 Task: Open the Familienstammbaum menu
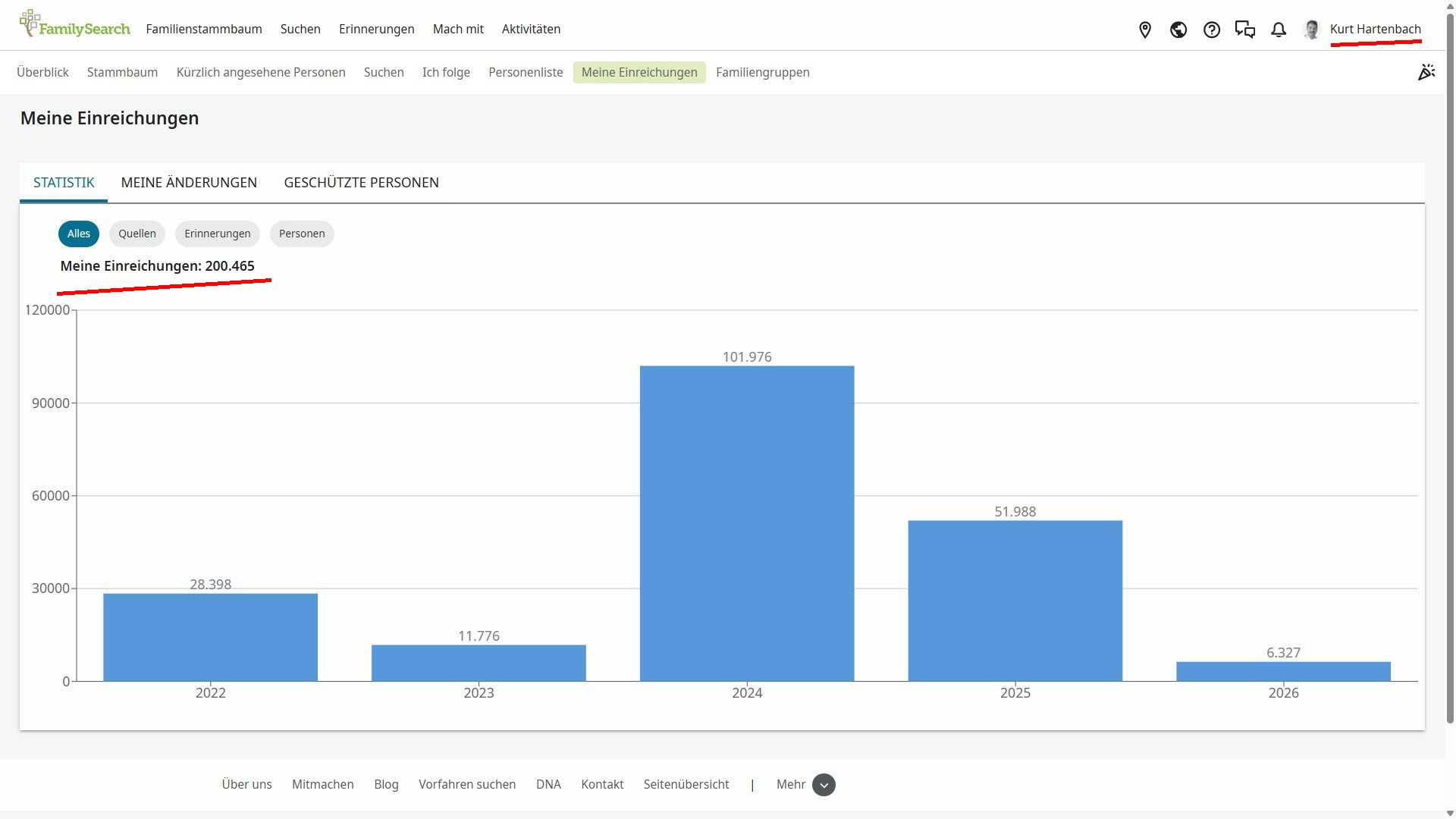click(204, 29)
